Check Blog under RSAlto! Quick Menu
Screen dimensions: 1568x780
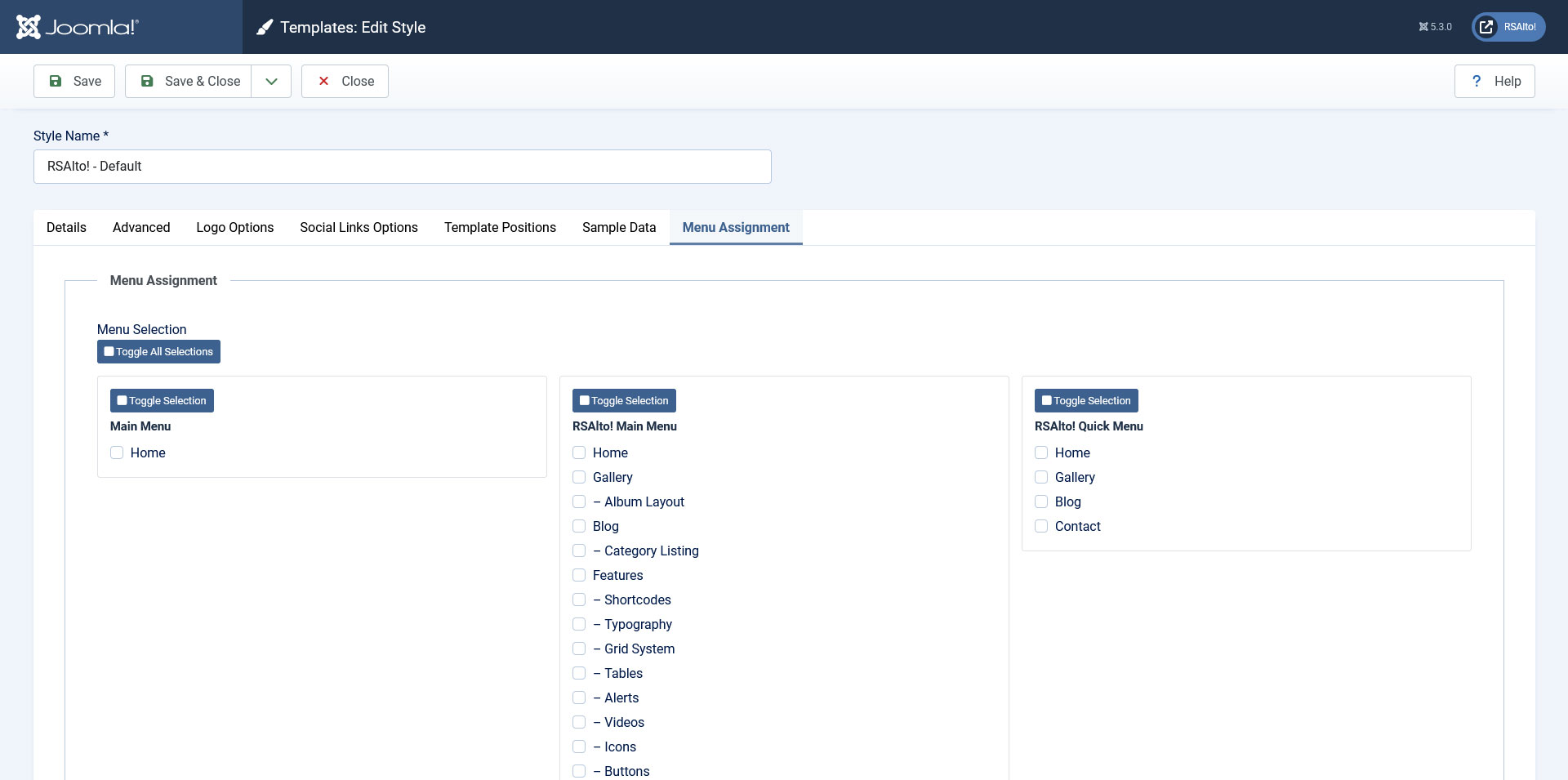(1041, 501)
